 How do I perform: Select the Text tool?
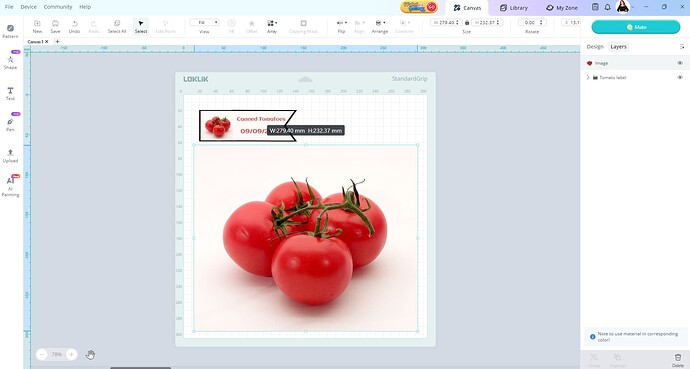10,93
